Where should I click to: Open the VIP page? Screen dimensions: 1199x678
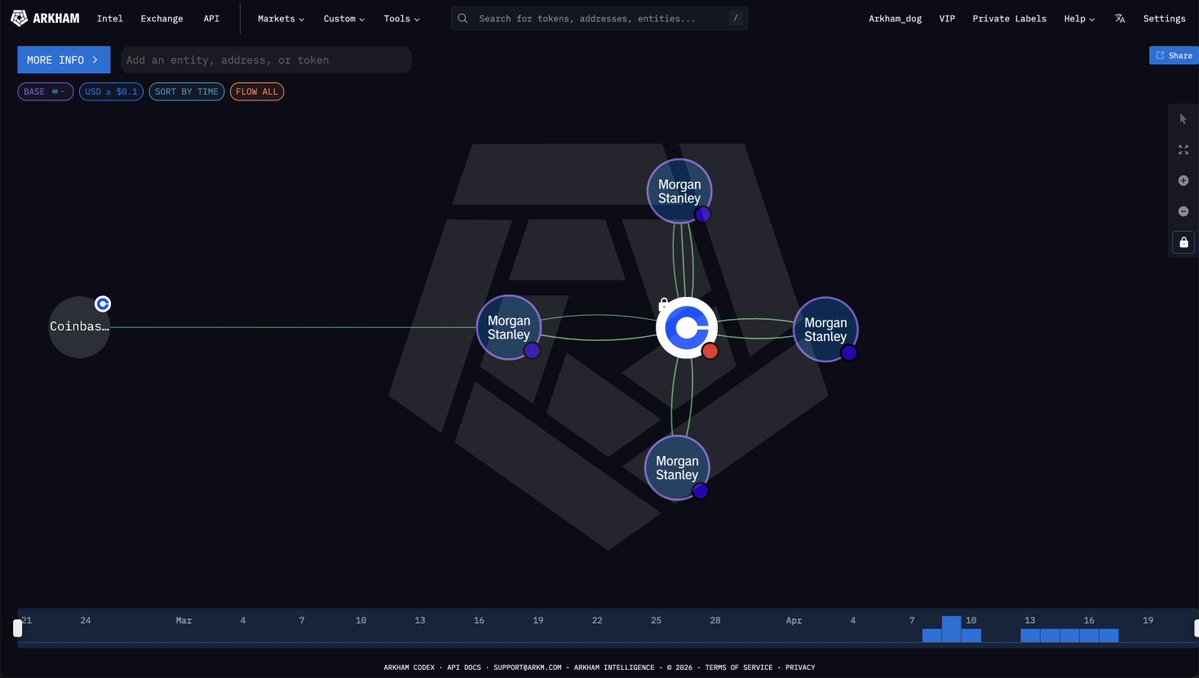[947, 18]
